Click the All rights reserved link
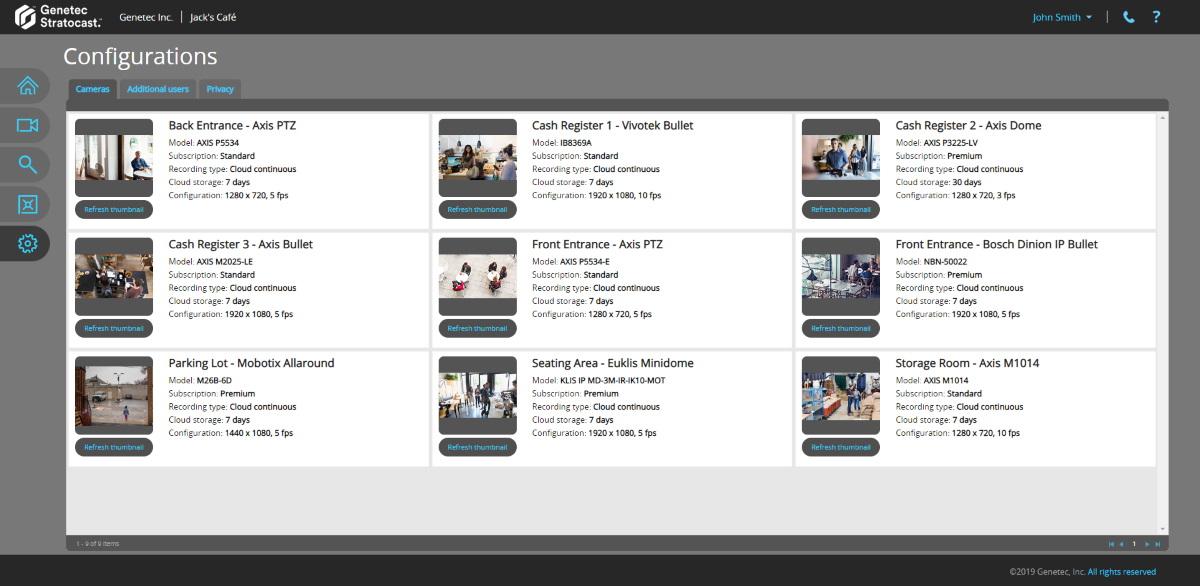This screenshot has height=586, width=1200. [1121, 572]
